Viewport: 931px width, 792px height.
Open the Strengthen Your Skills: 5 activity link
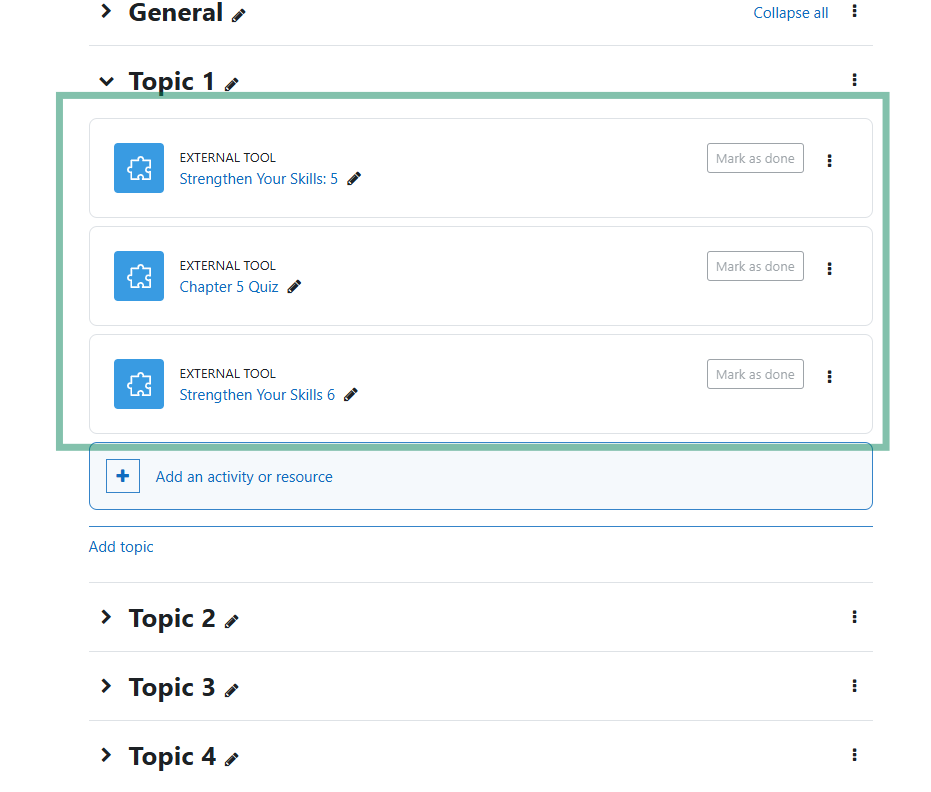[x=259, y=179]
